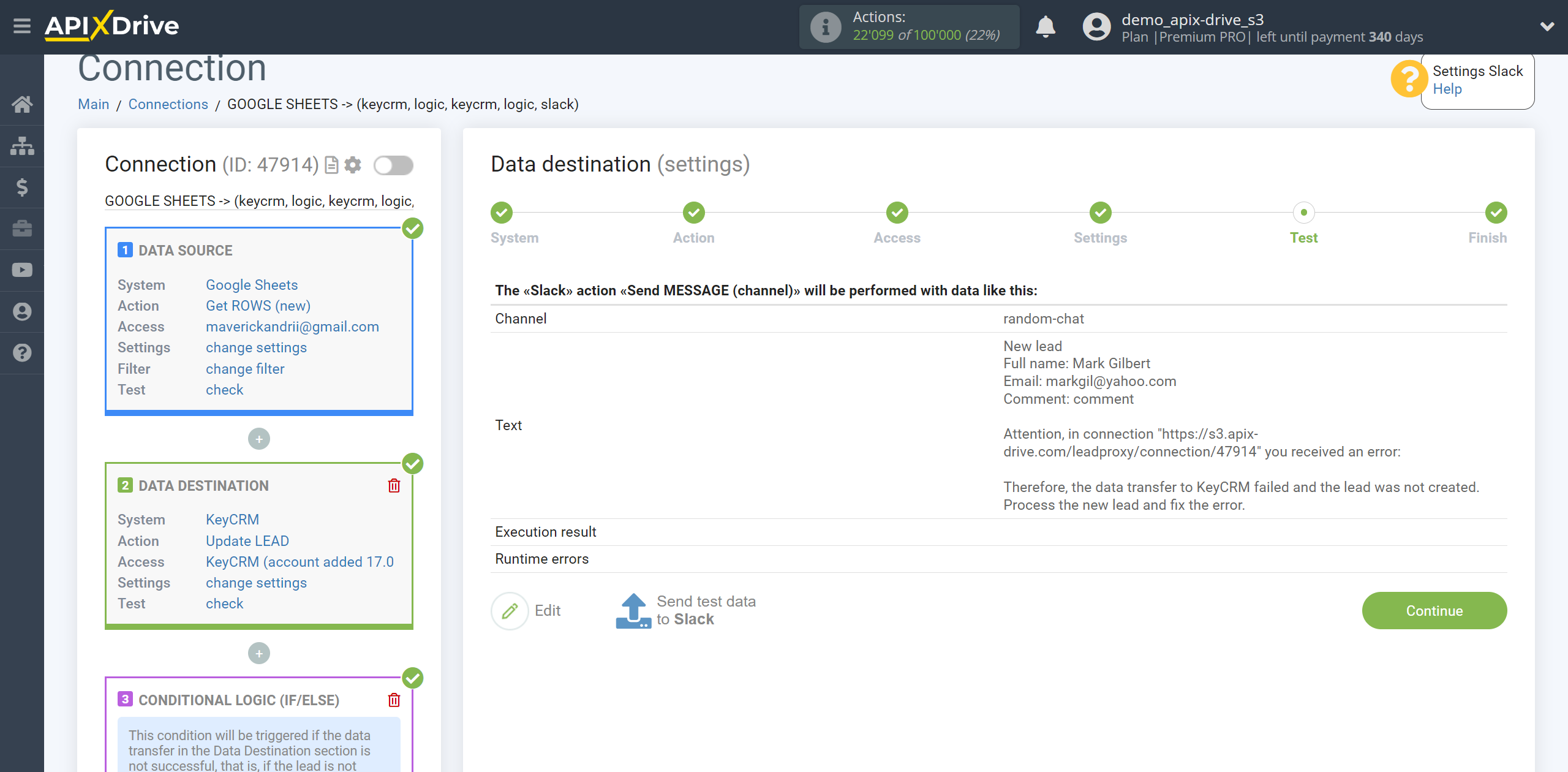Screen dimensions: 1568x772
Task: Go to Action wizard step
Action: click(x=693, y=213)
